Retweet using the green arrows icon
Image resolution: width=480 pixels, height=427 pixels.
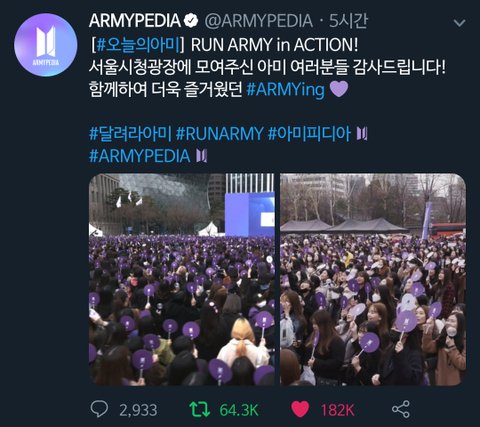point(200,409)
